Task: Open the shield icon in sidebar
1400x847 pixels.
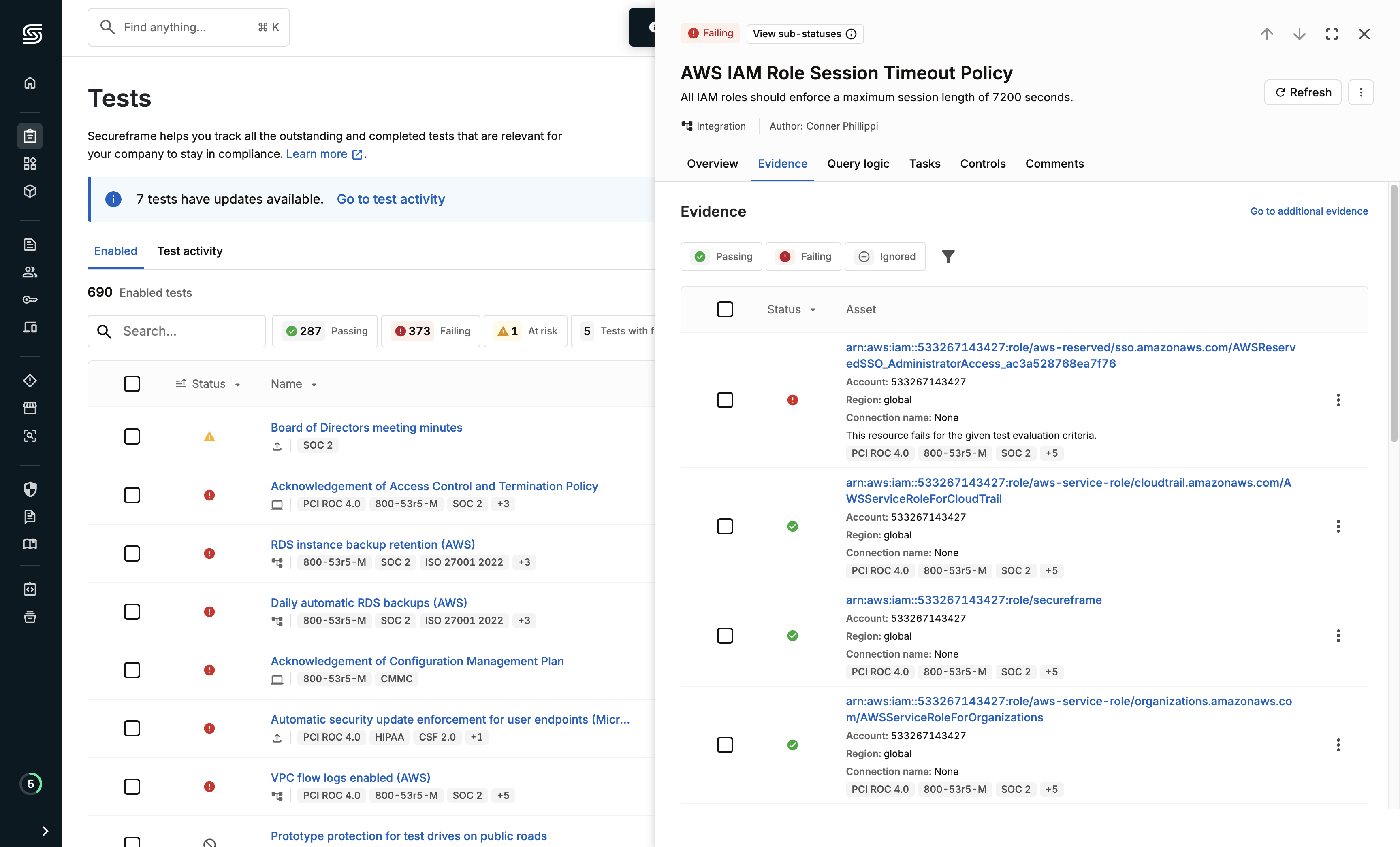Action: 30,489
